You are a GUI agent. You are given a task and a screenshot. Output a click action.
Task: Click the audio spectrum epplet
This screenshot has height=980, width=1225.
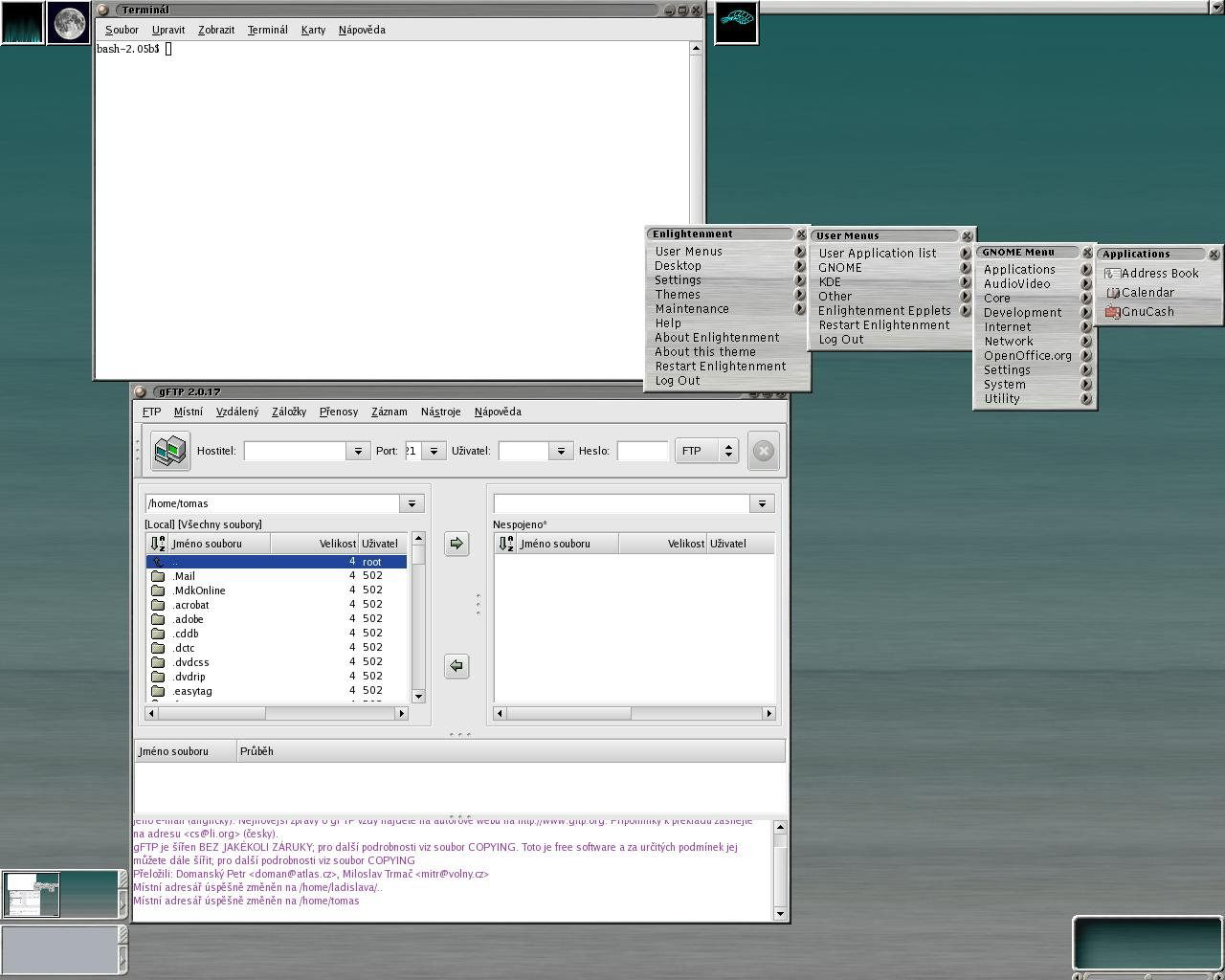pyautogui.click(x=23, y=23)
